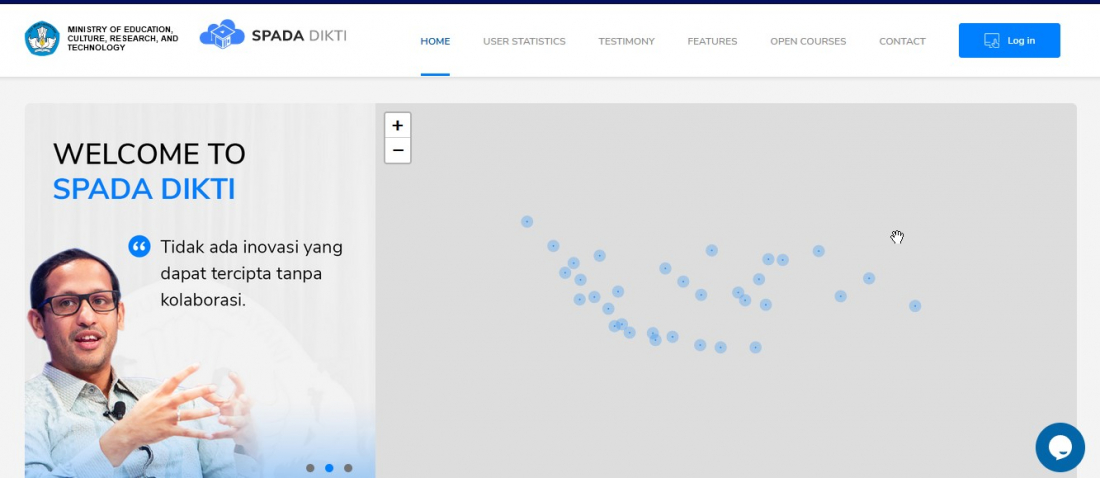Jump to the third carousel slide dot
The height and width of the screenshot is (478, 1100).
348,468
